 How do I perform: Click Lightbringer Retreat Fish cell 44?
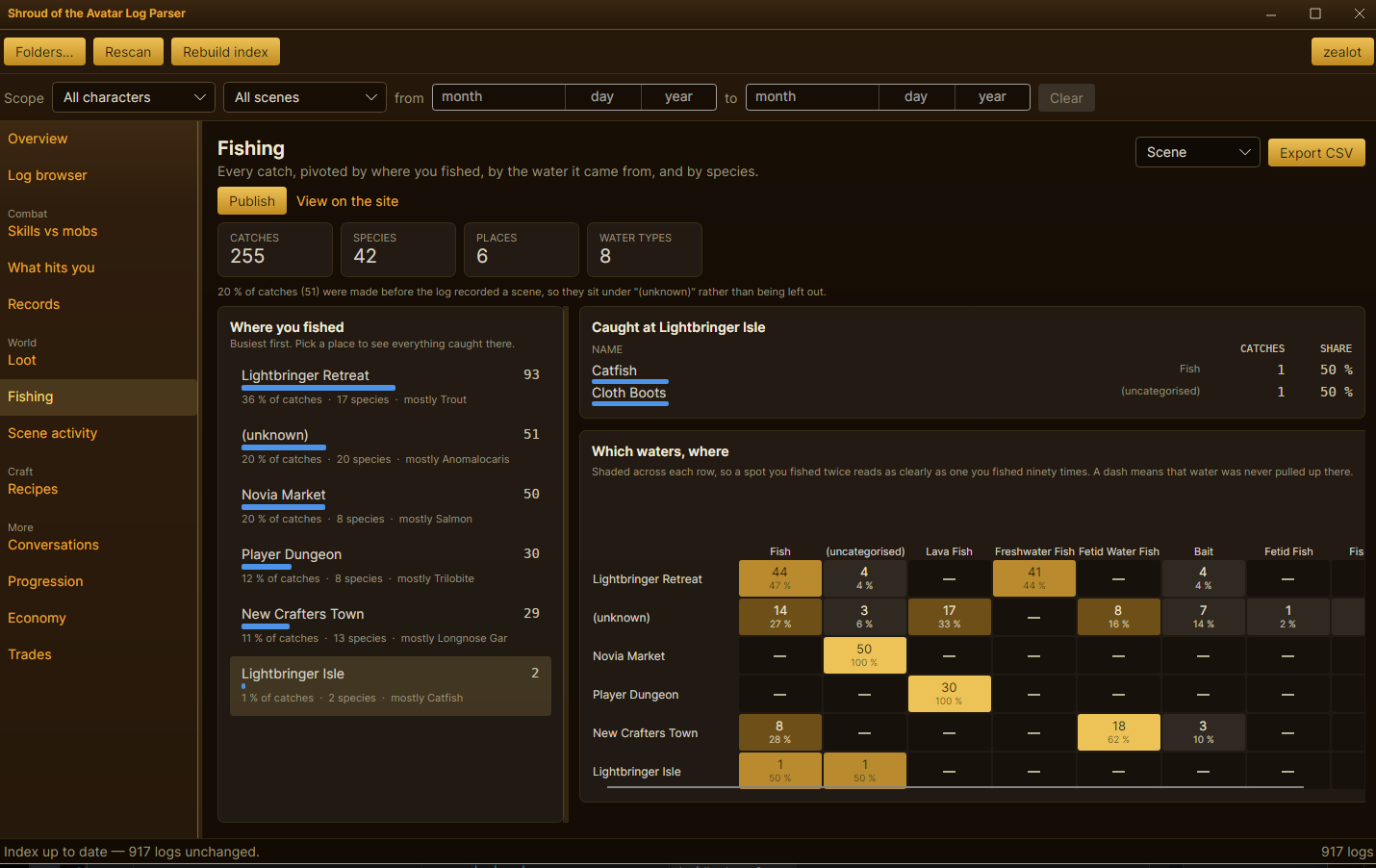click(x=779, y=578)
